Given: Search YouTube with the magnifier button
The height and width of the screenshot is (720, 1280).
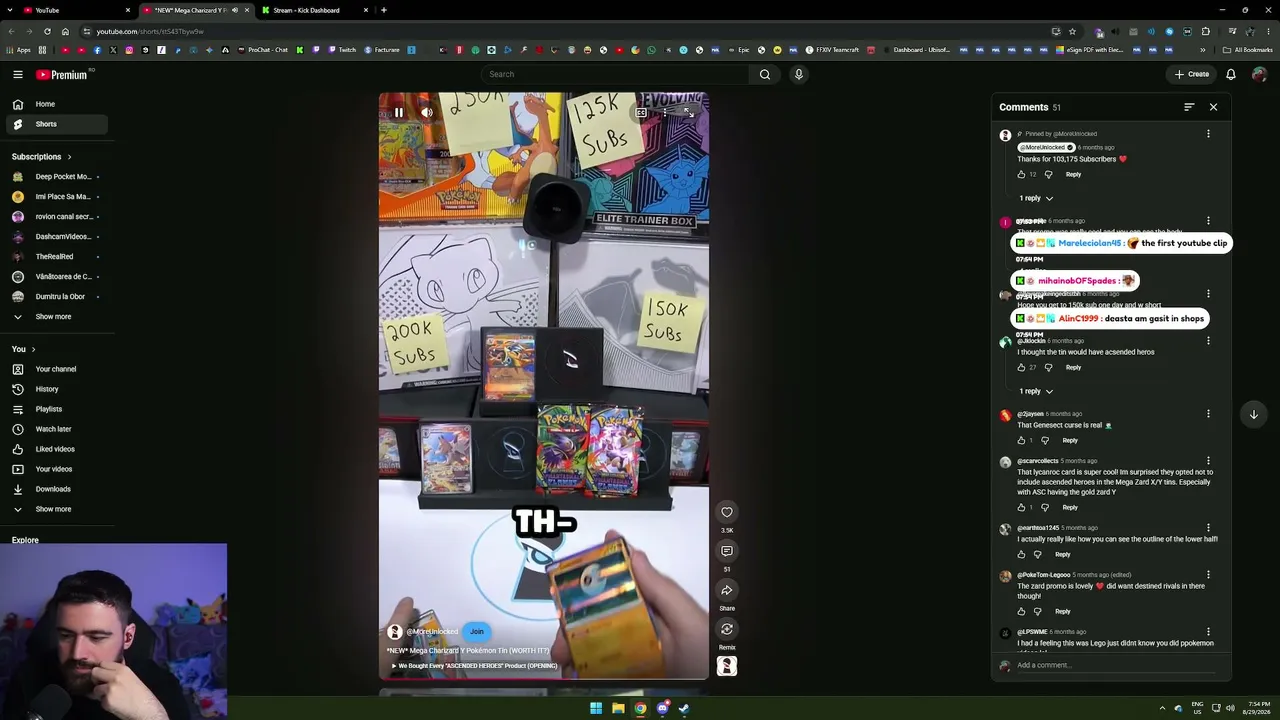Looking at the screenshot, I should point(765,74).
